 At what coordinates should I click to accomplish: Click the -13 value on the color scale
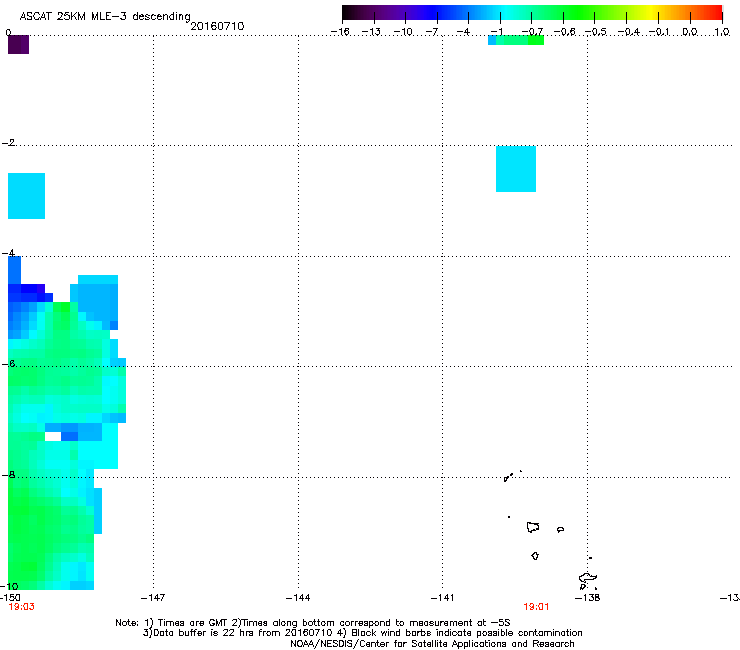coord(371,32)
